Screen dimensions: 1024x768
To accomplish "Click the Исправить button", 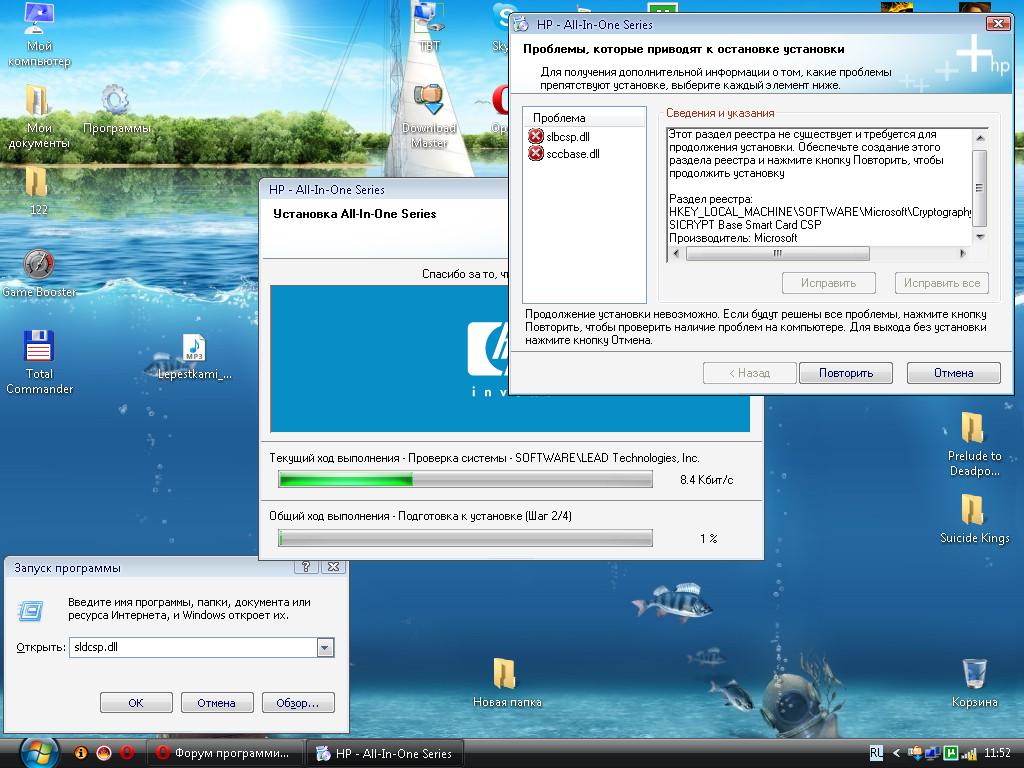I will (828, 283).
